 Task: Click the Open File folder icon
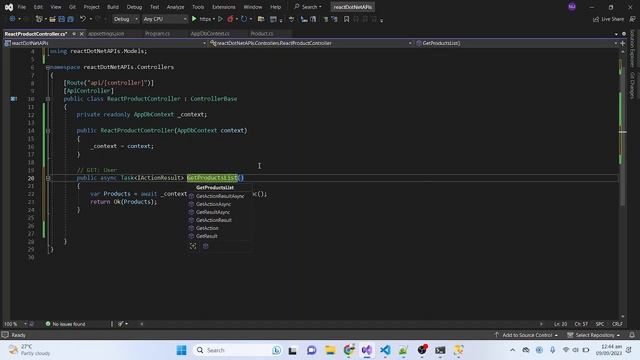click(x=53, y=19)
